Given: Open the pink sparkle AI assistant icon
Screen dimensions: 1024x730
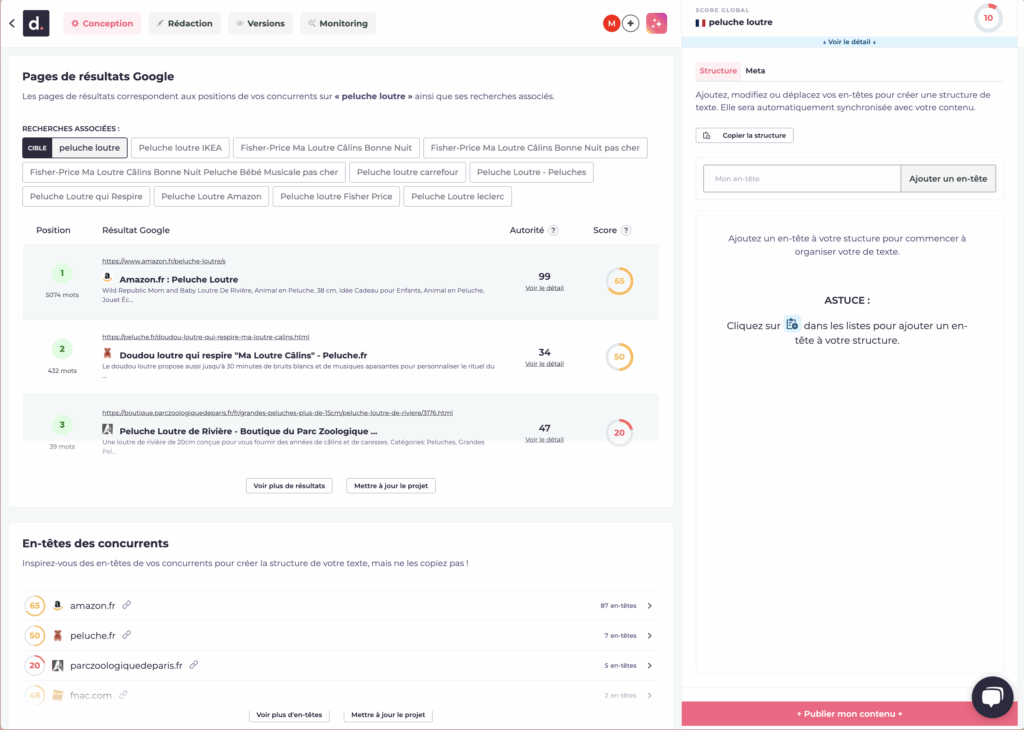Looking at the screenshot, I should [656, 24].
